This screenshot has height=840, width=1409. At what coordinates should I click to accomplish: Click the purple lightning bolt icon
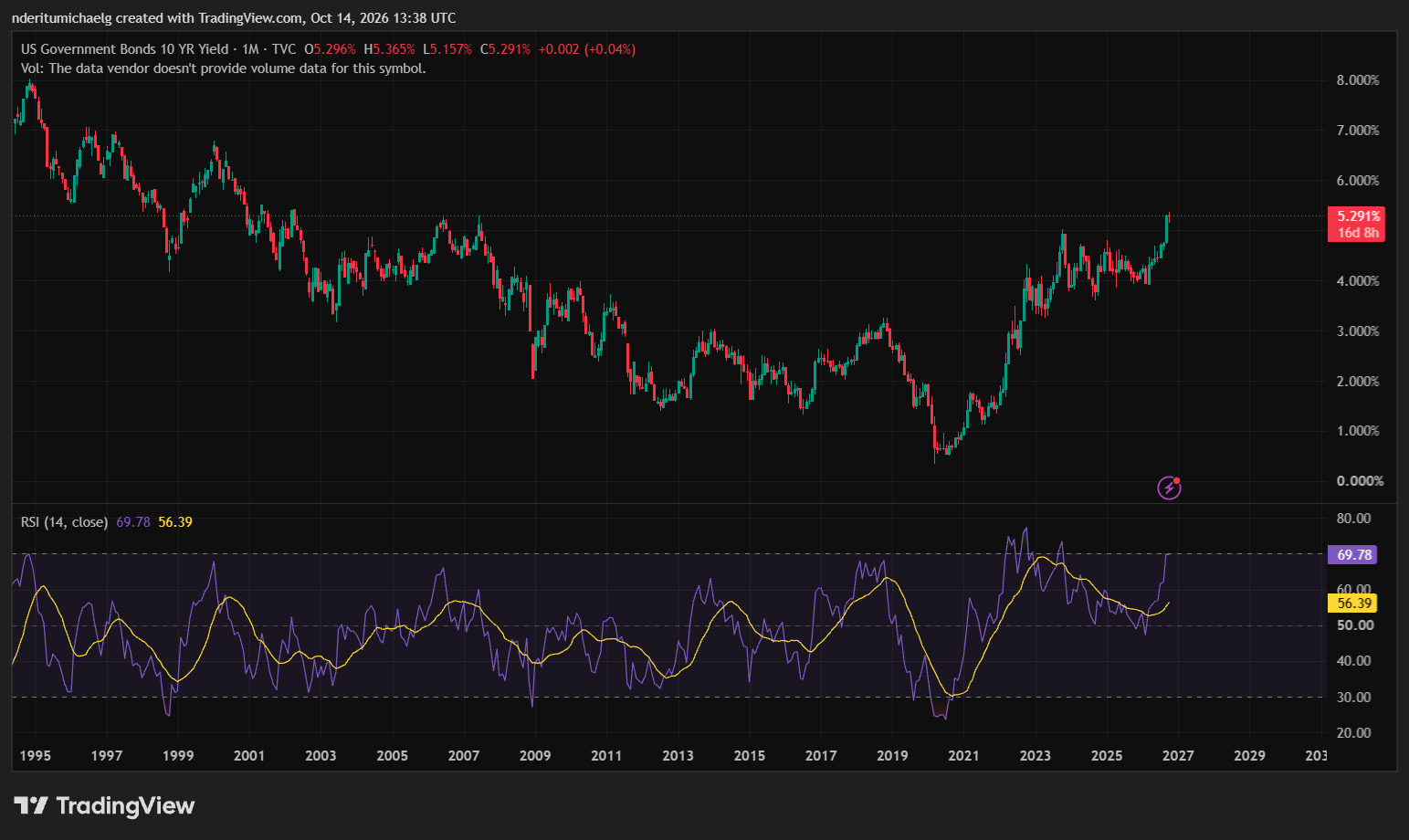1169,488
